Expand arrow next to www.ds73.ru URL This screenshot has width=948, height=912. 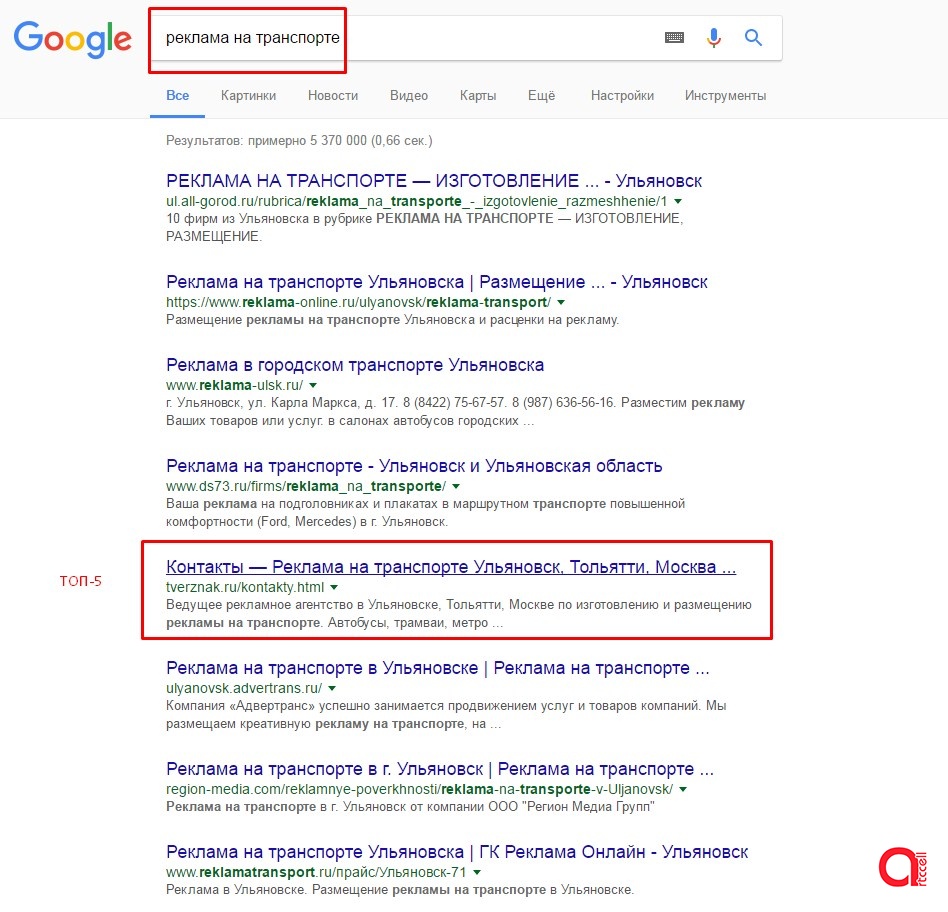point(456,486)
